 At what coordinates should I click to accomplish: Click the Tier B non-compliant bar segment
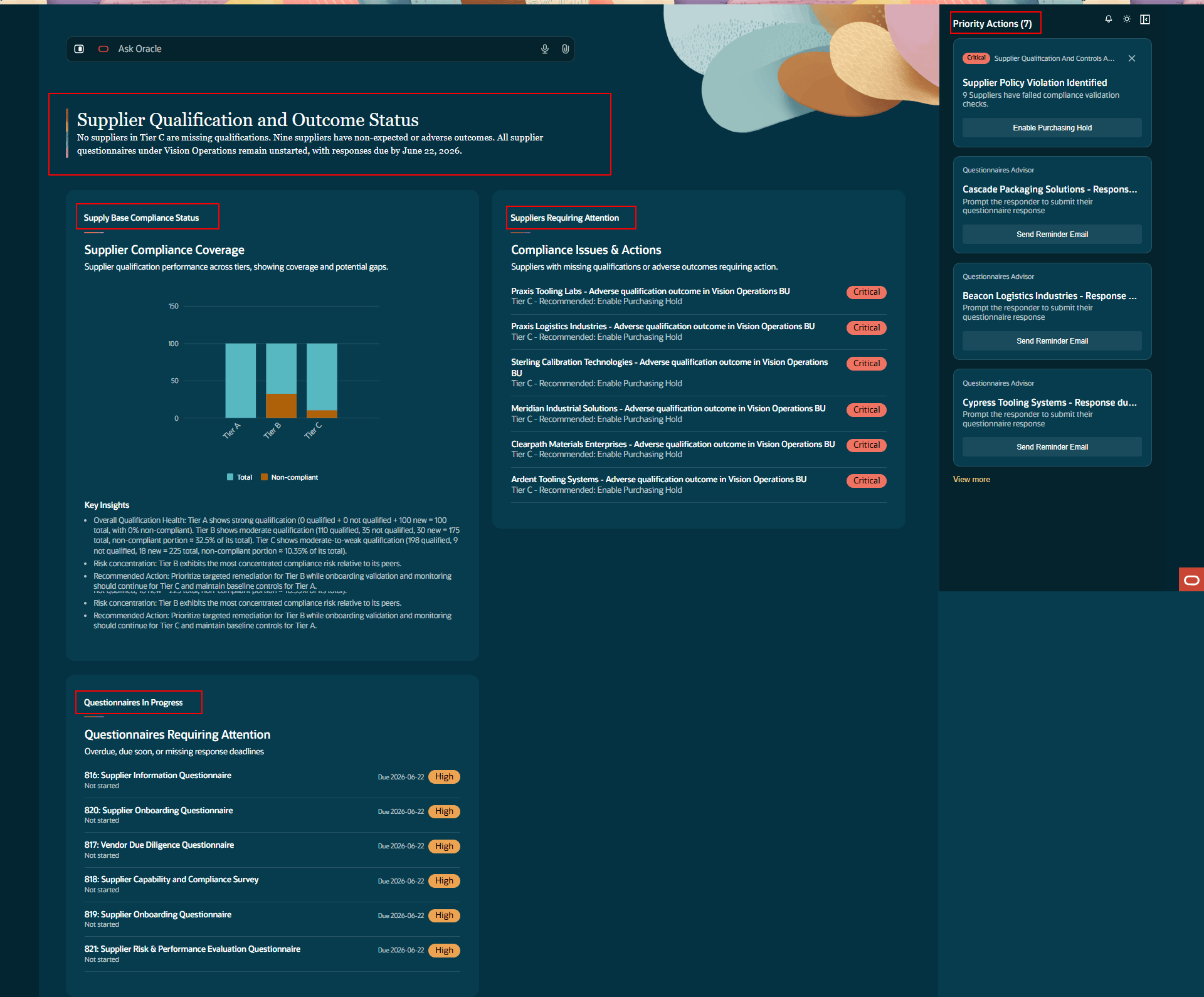click(x=281, y=406)
